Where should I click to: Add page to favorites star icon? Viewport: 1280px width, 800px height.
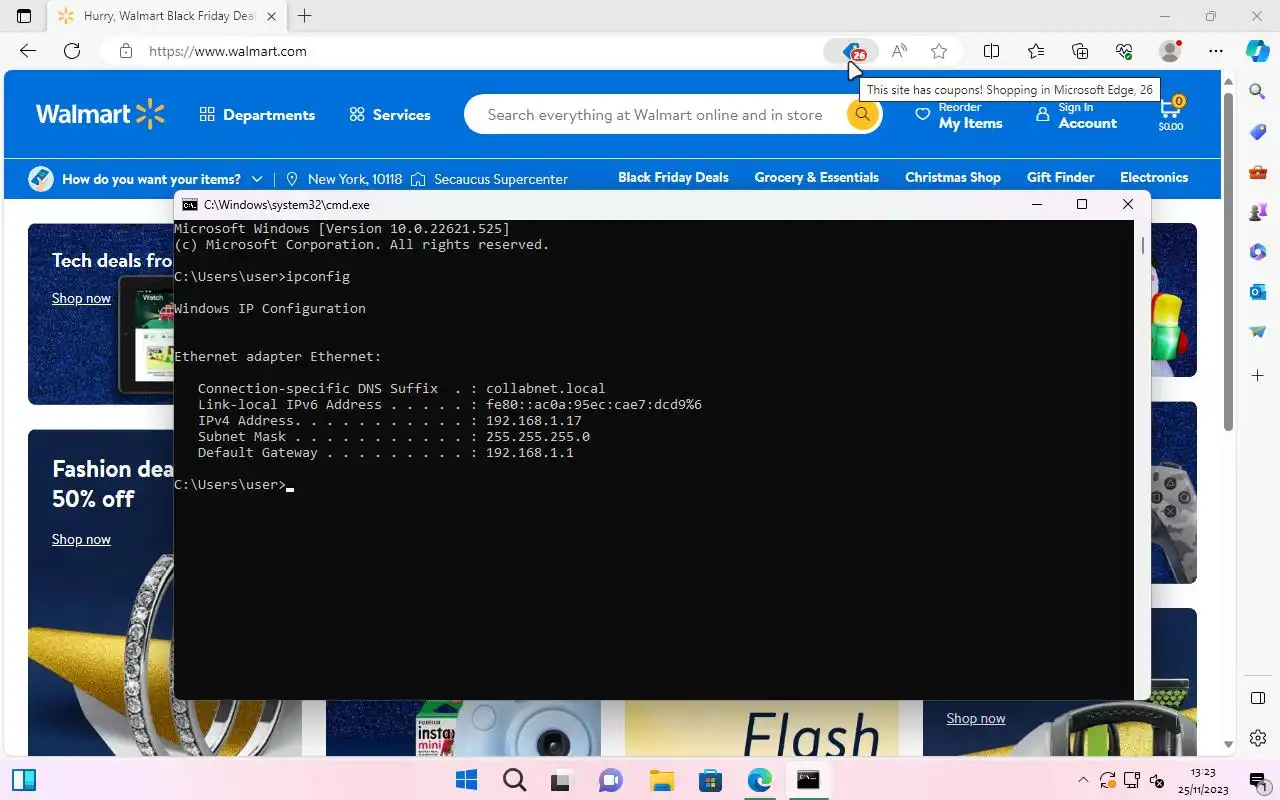[x=939, y=51]
